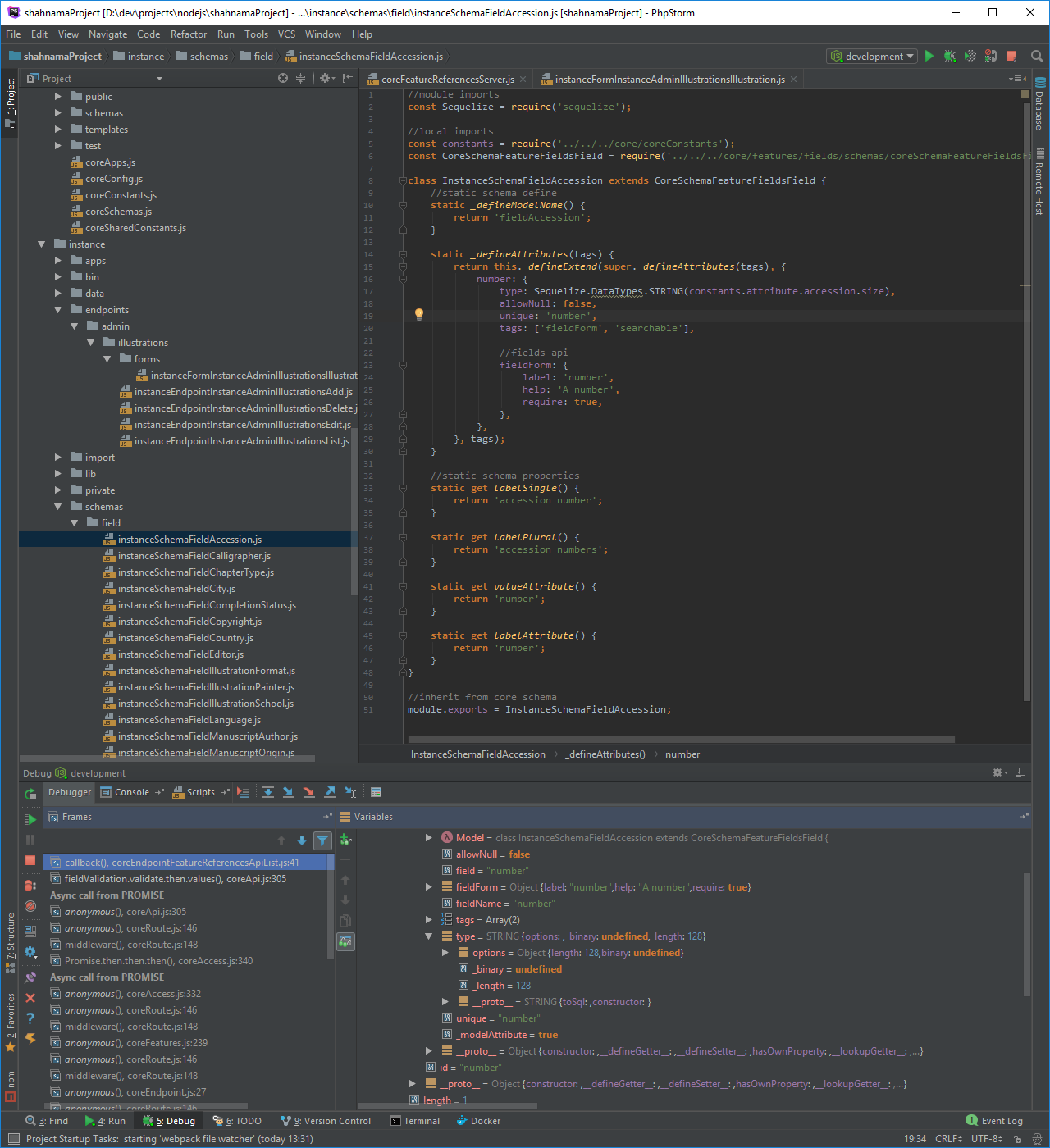Run the development configuration with the green Run arrow
The image size is (1050, 1148).
928,56
